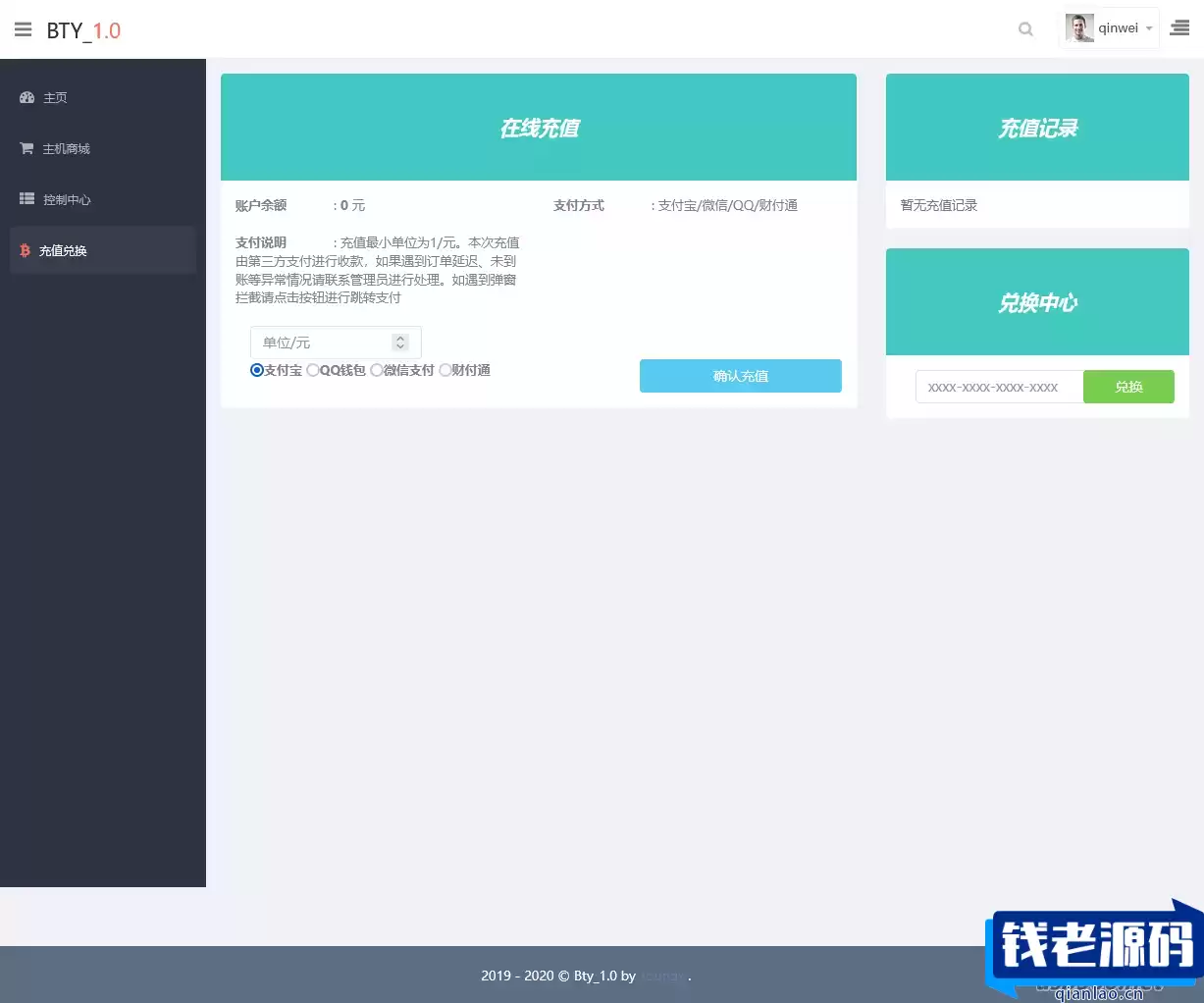This screenshot has width=1204, height=1003.
Task: Click the amount field spinner arrows
Action: [399, 343]
